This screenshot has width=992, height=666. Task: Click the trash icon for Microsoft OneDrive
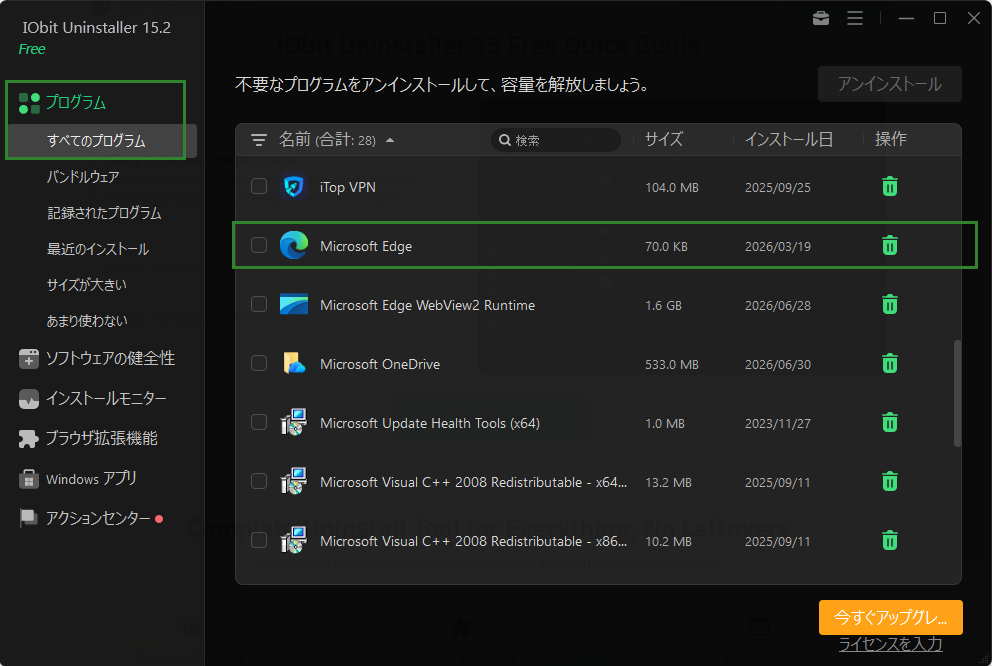click(890, 364)
